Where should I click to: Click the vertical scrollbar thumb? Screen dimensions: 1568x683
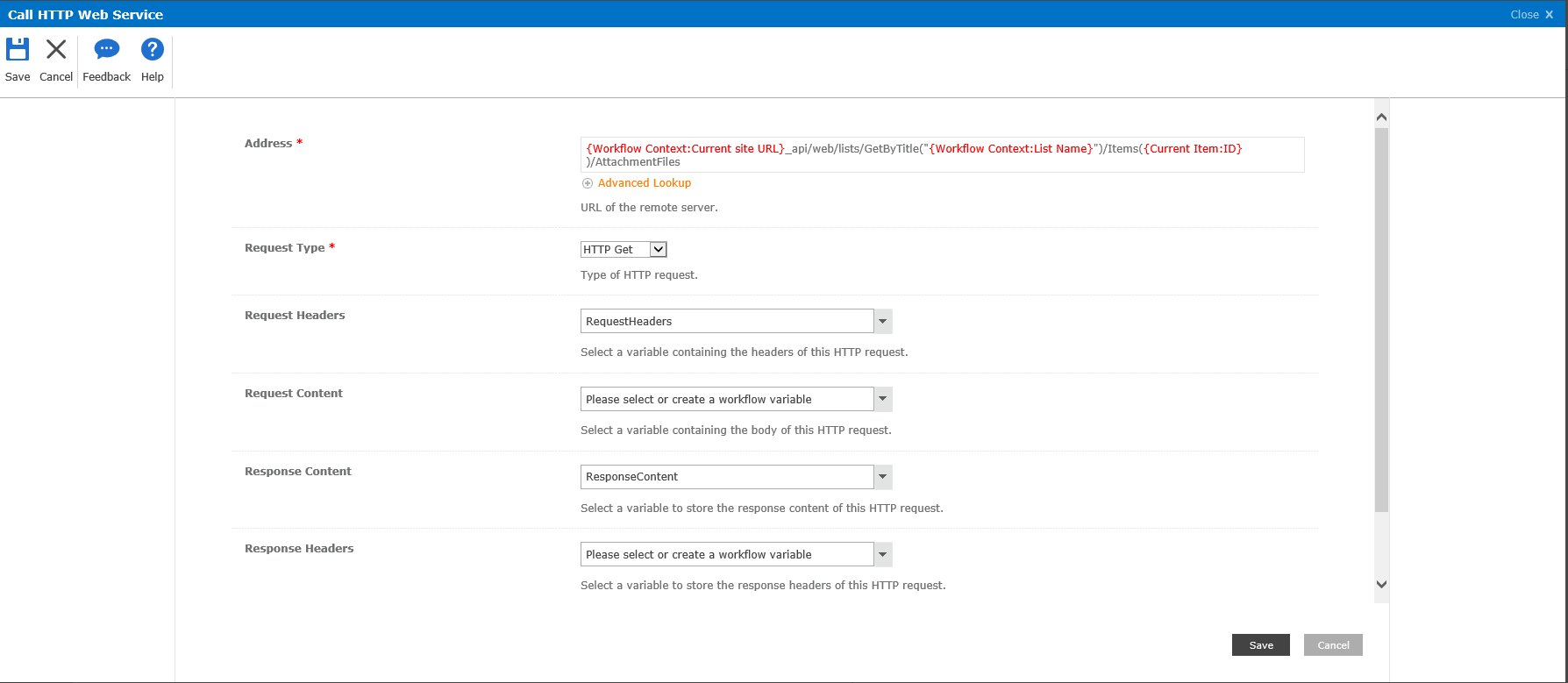tap(1381, 319)
